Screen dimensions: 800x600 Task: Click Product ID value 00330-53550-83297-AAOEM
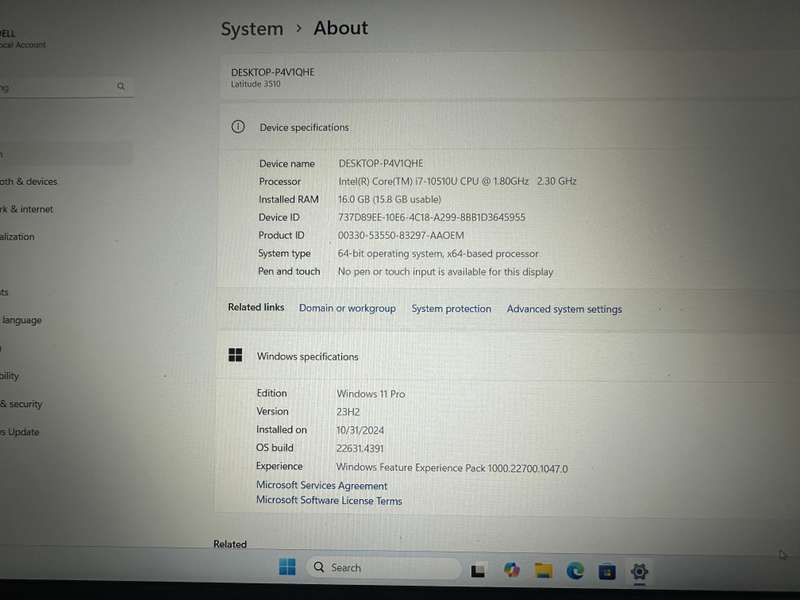(401, 236)
